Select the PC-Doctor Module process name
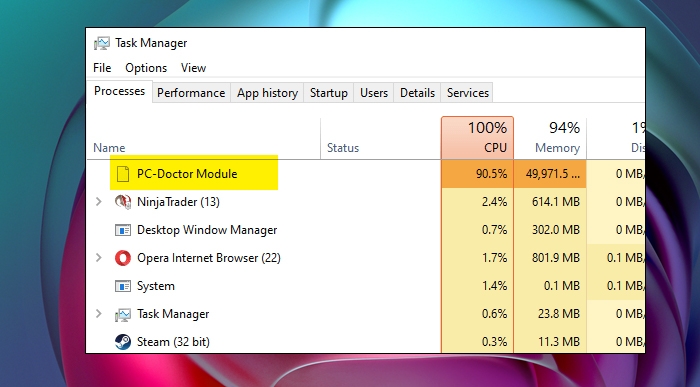Image resolution: width=700 pixels, height=387 pixels. pos(187,174)
